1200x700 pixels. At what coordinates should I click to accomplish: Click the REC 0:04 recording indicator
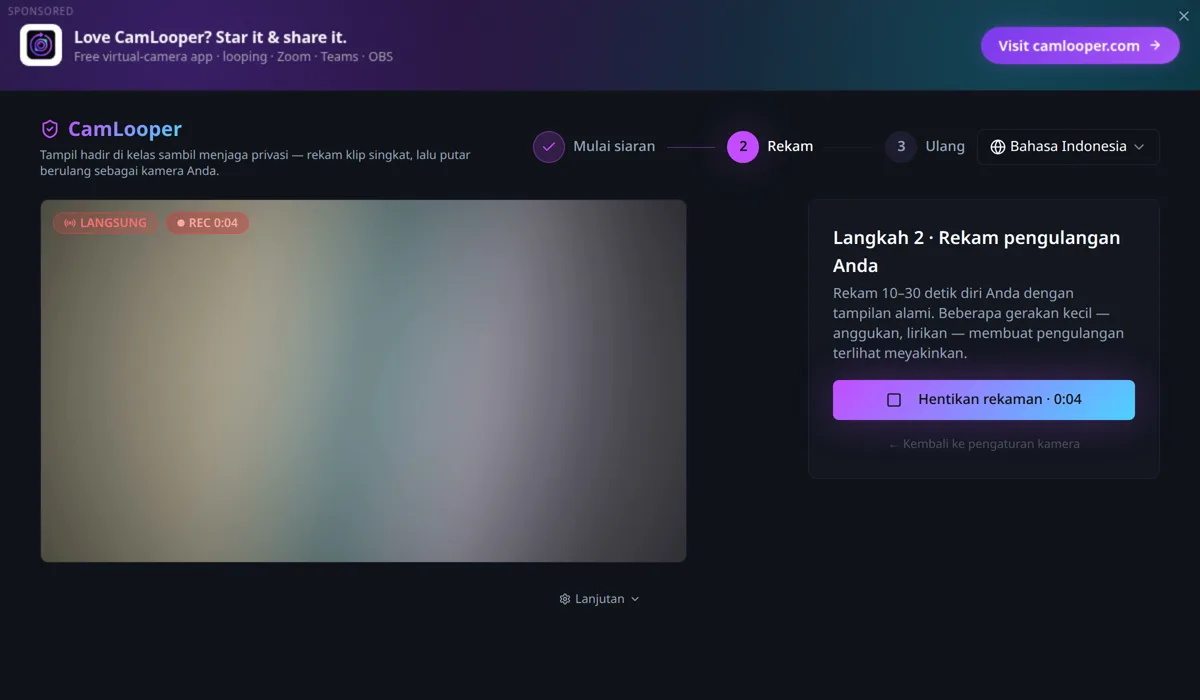[x=207, y=223]
